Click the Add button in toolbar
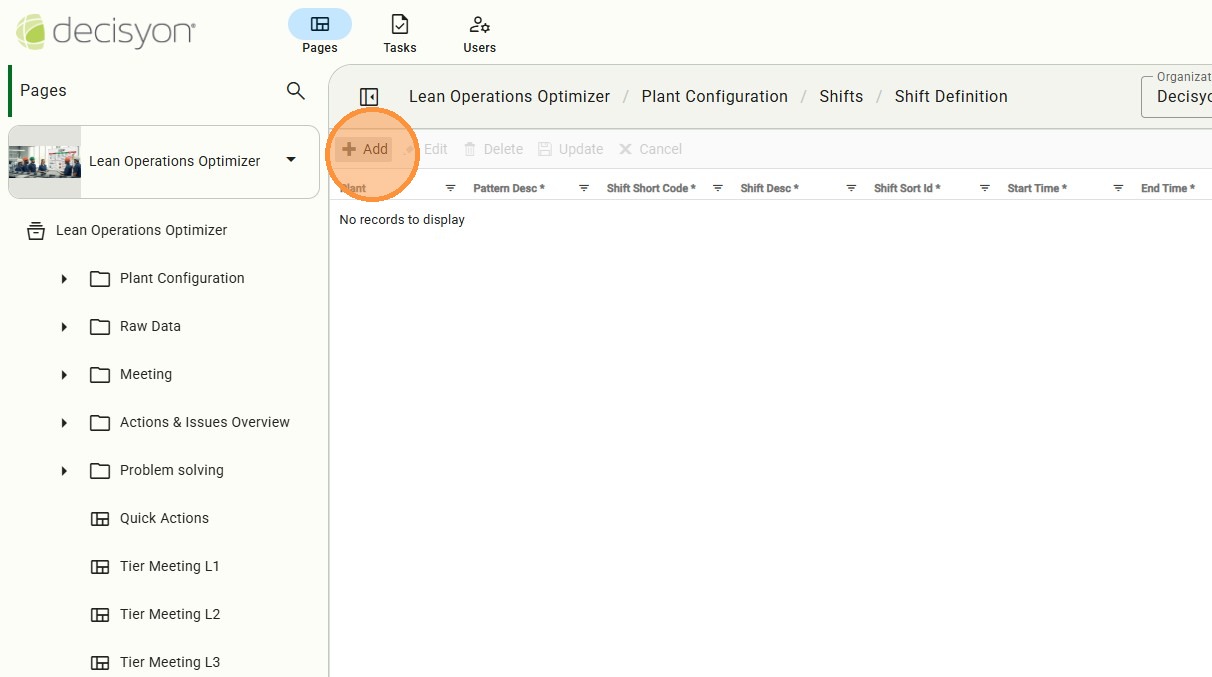Image resolution: width=1212 pixels, height=677 pixels. [x=365, y=149]
